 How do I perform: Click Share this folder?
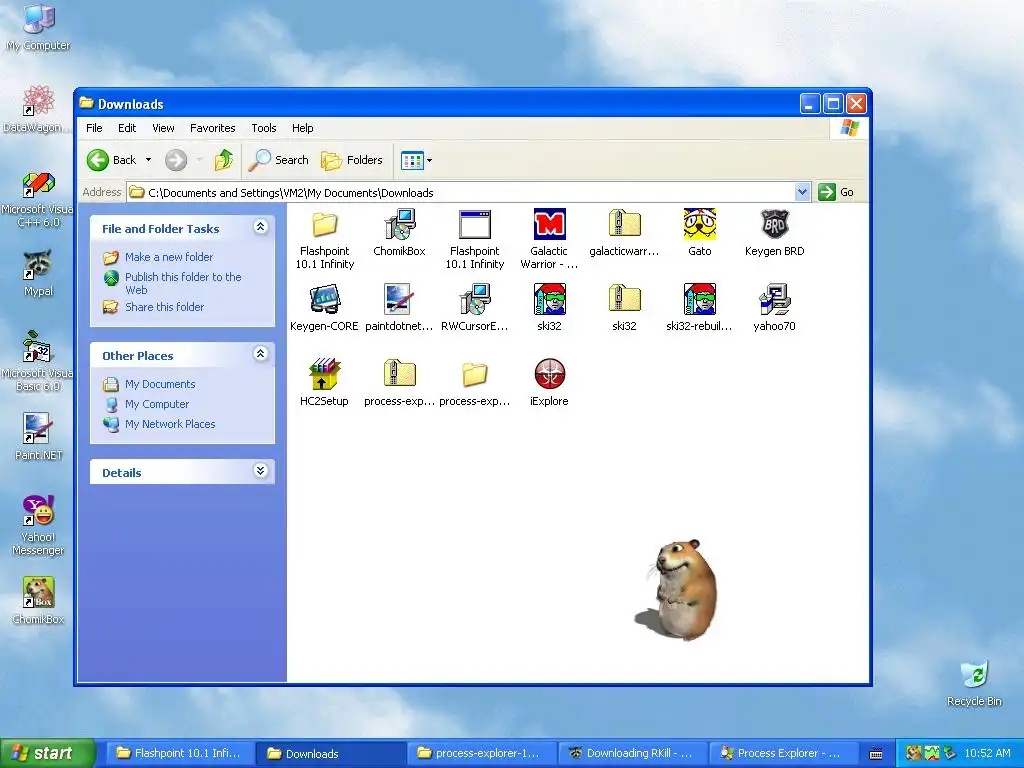click(164, 306)
